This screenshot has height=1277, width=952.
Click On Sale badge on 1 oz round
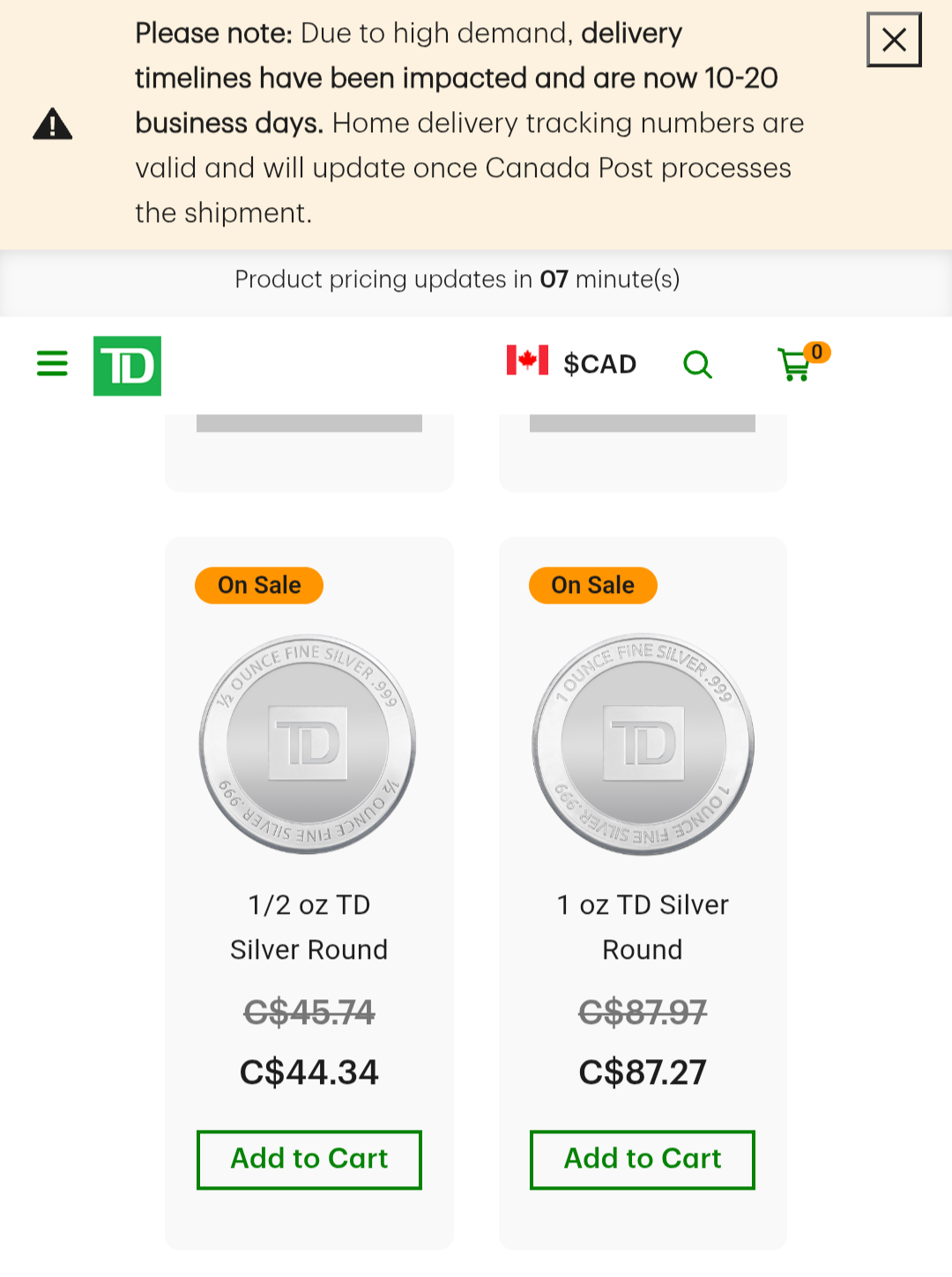(593, 585)
